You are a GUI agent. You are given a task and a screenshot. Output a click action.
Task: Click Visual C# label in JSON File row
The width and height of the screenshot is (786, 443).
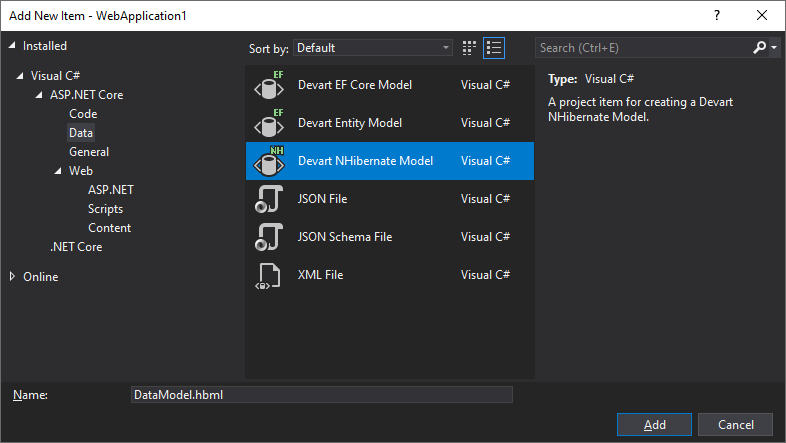[x=485, y=199]
